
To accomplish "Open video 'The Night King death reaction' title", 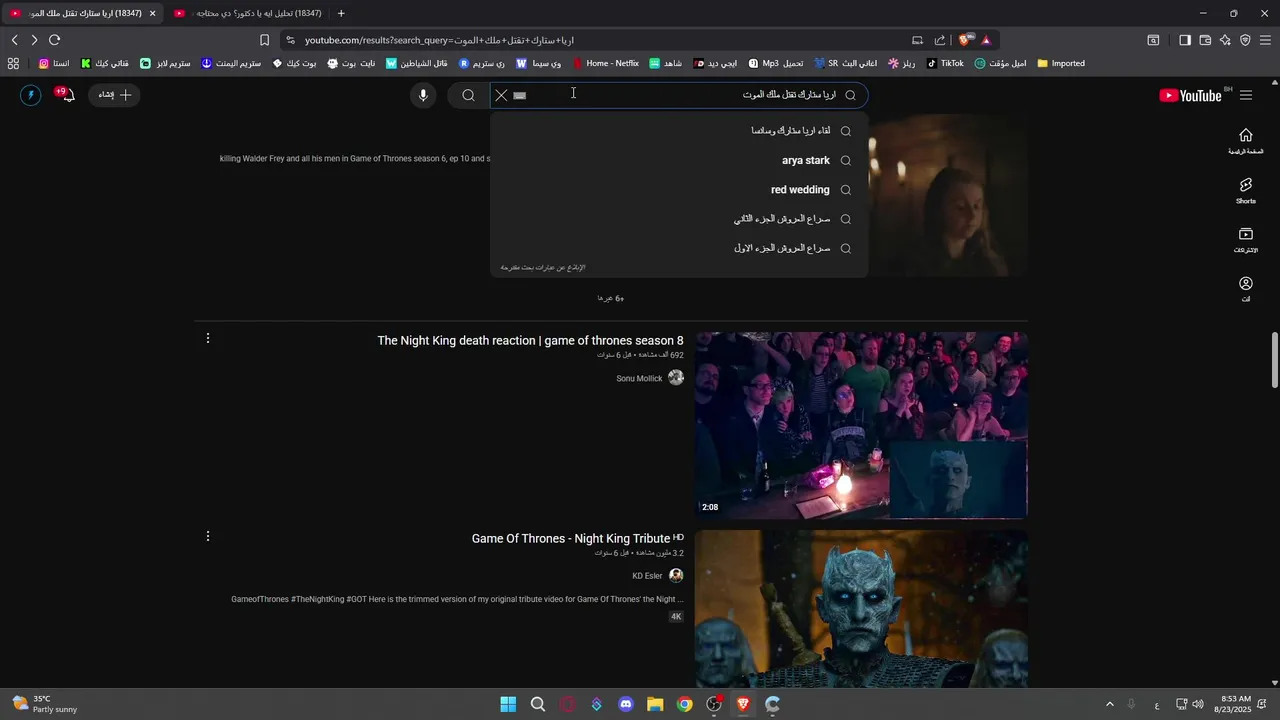I will (x=530, y=341).
